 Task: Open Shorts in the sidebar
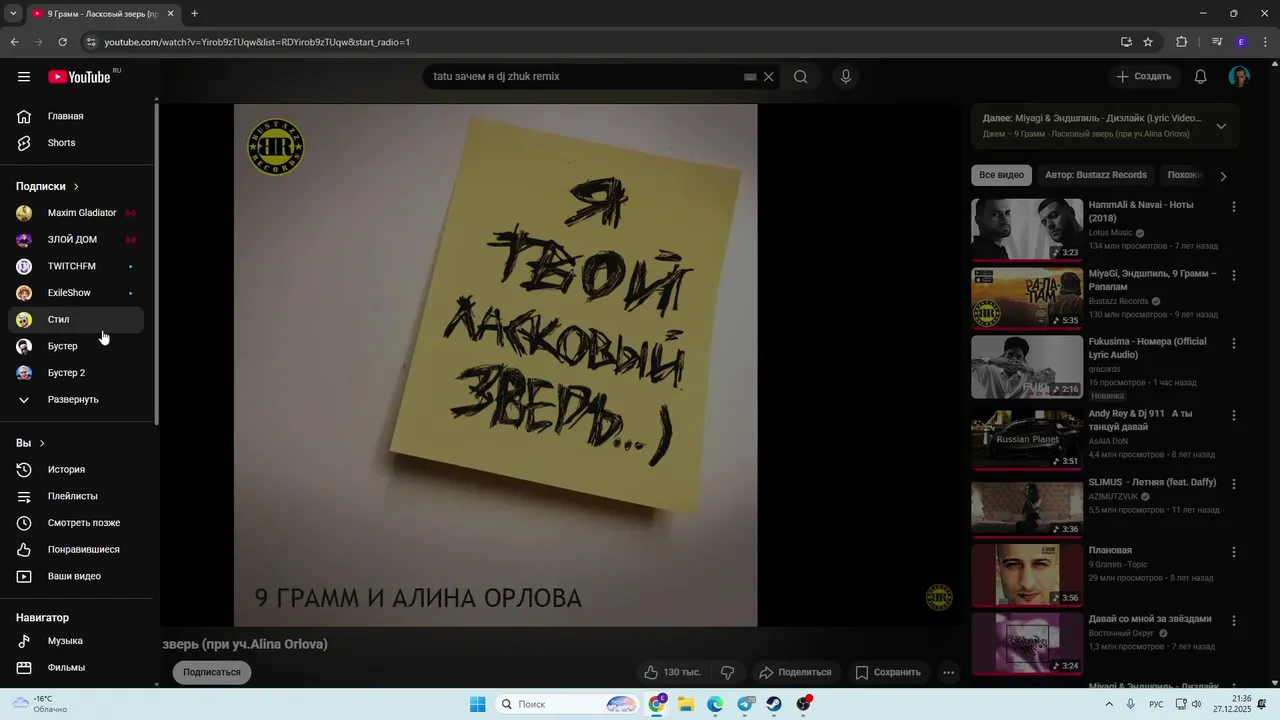[x=77, y=143]
